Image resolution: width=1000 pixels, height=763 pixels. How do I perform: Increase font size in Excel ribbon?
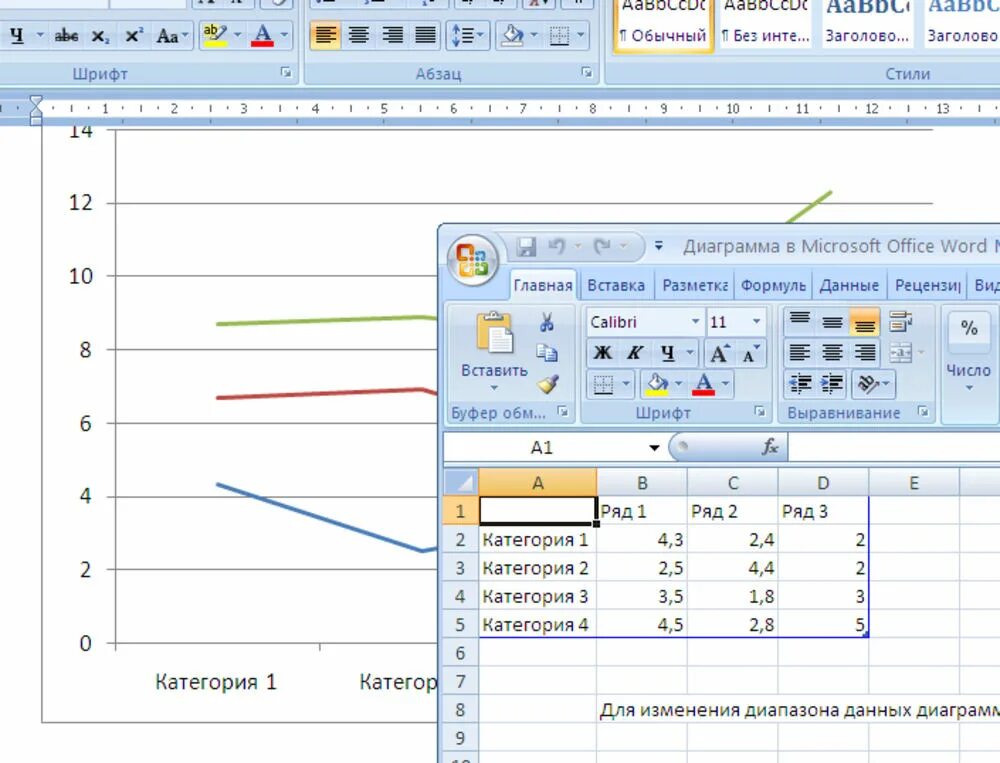coord(720,353)
